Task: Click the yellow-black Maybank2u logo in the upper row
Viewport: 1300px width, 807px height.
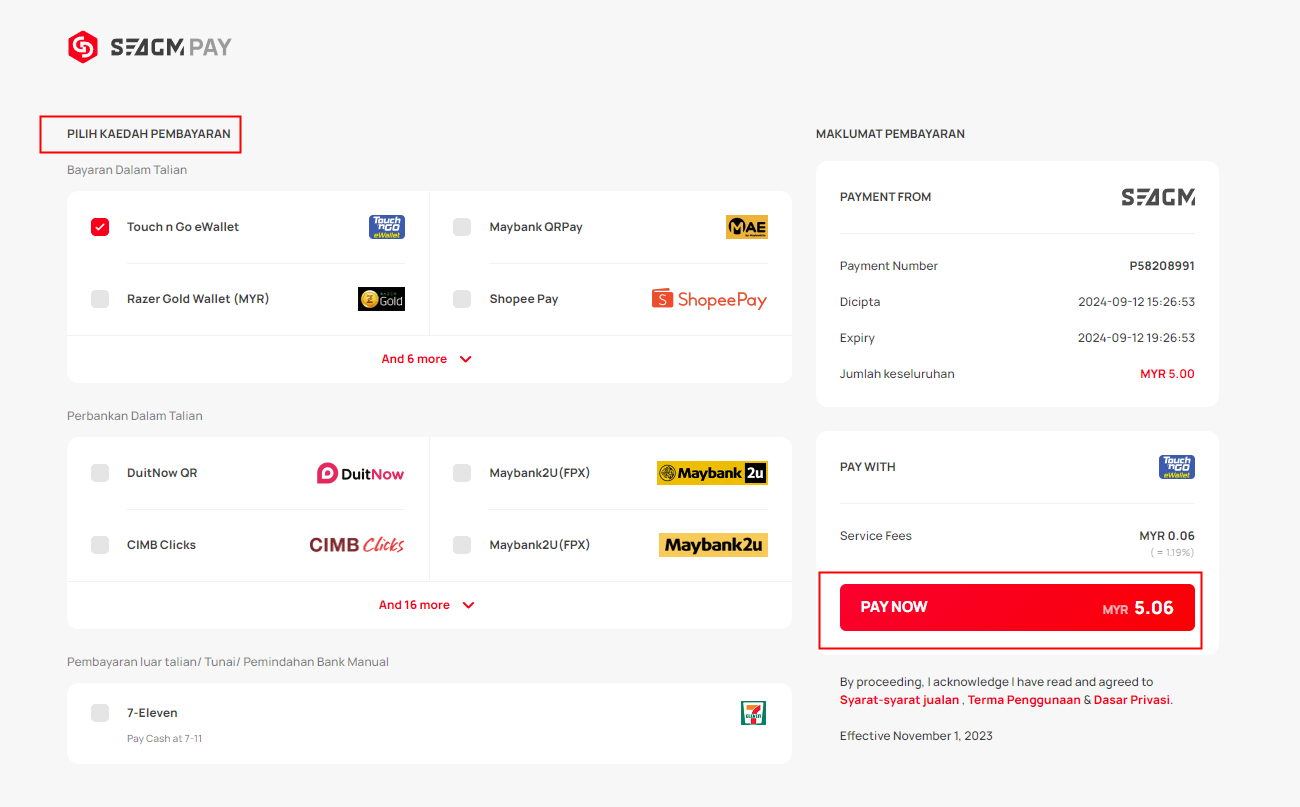Action: pos(712,473)
